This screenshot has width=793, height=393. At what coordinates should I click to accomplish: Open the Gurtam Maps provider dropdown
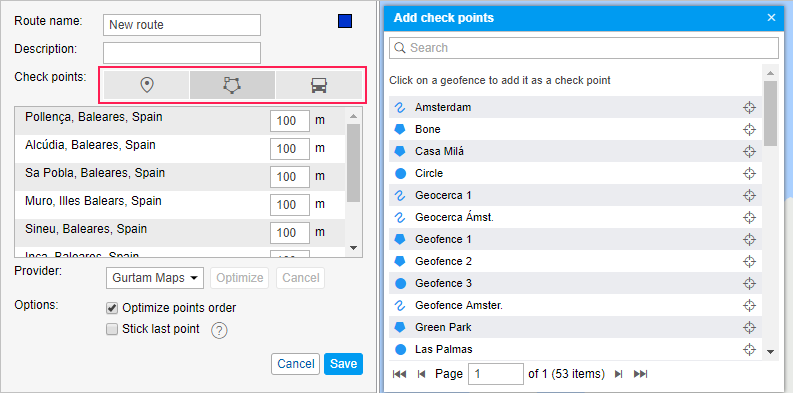155,278
